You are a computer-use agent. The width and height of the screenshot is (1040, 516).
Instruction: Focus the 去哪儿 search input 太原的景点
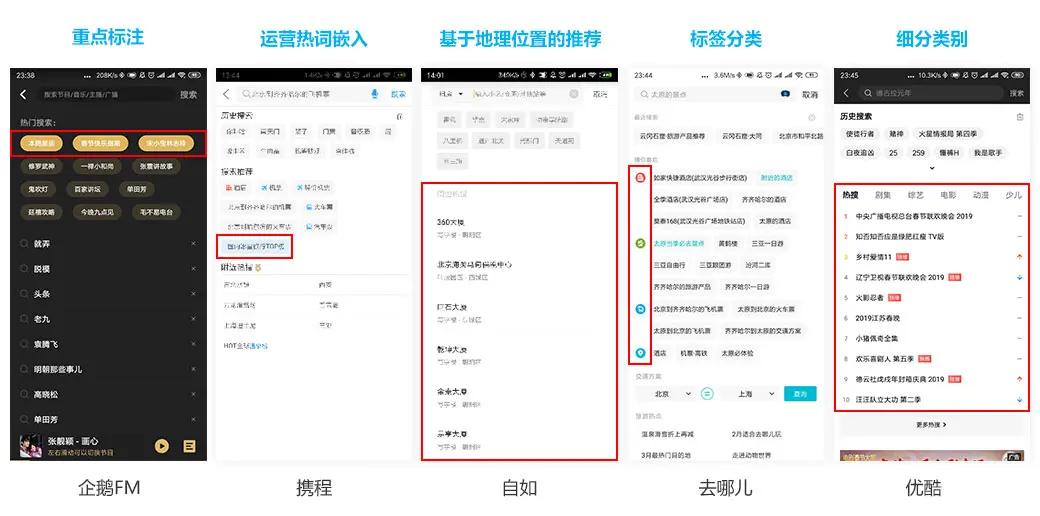tap(714, 94)
